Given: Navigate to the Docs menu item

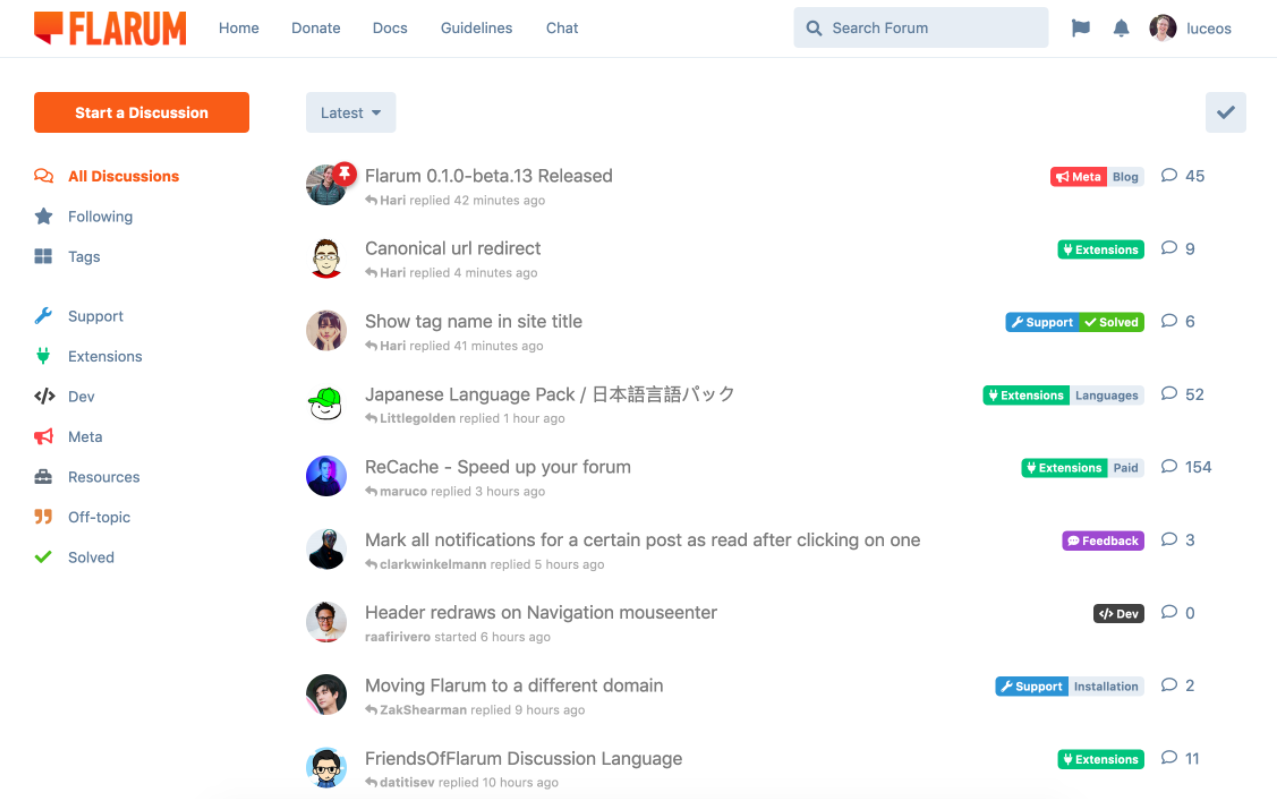Looking at the screenshot, I should pyautogui.click(x=389, y=28).
